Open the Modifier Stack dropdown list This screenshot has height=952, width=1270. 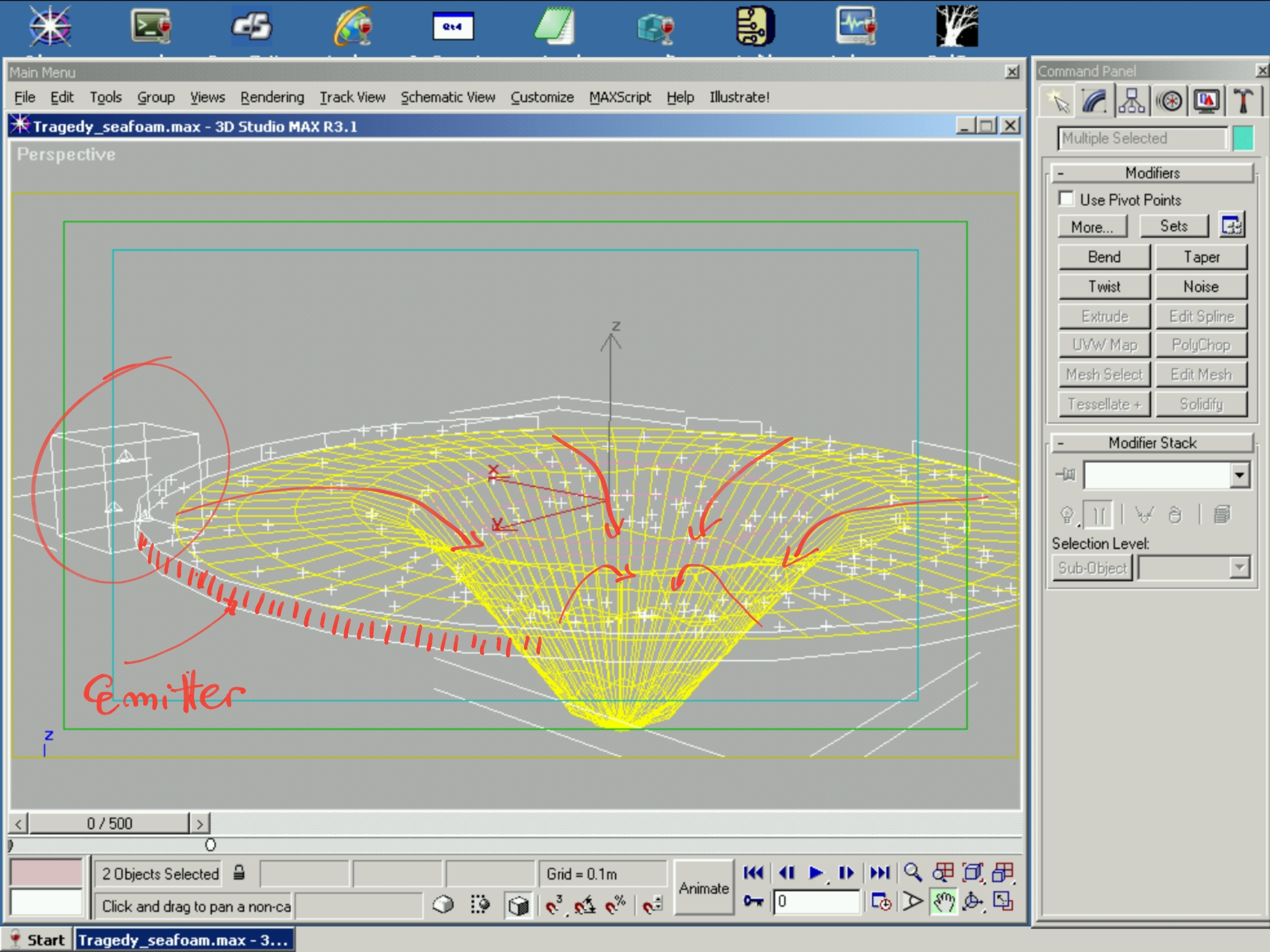[1238, 475]
